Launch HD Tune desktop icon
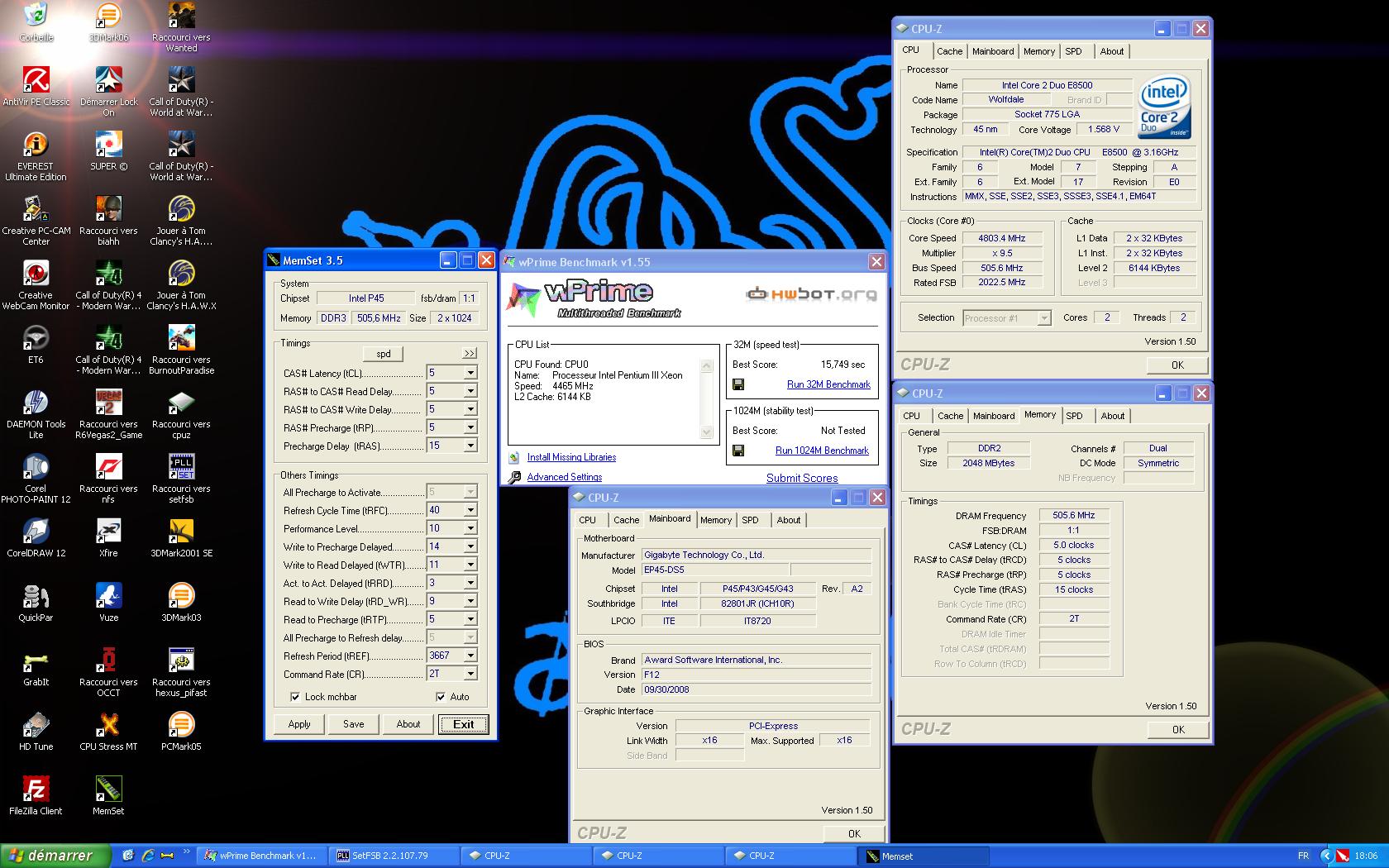Image resolution: width=1389 pixels, height=868 pixels. [x=36, y=731]
